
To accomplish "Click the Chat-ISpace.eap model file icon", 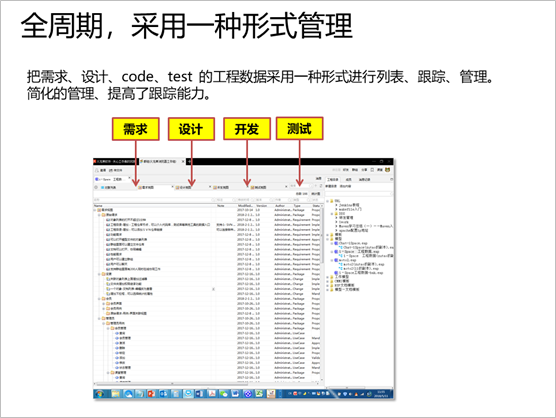I will pos(336,243).
